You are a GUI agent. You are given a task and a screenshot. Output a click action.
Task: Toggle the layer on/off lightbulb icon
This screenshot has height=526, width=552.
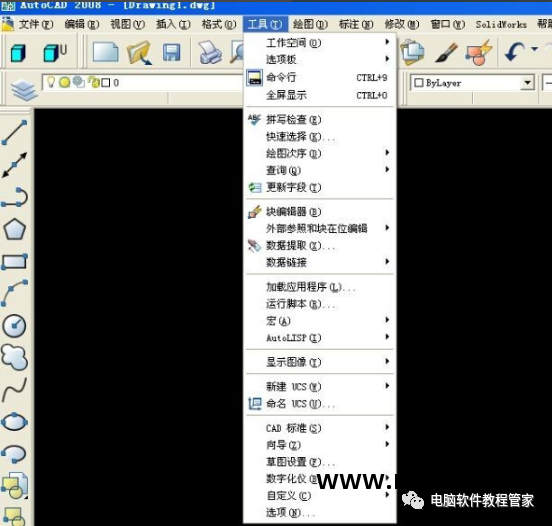pyautogui.click(x=51, y=82)
